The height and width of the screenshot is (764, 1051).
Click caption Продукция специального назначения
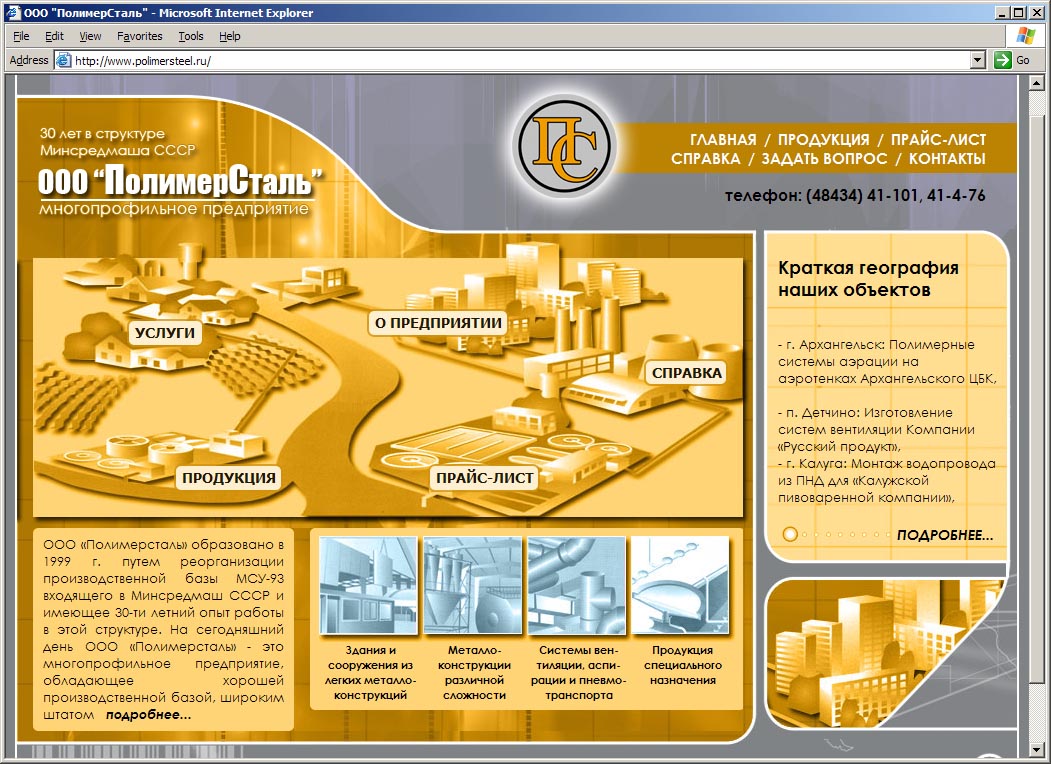[x=682, y=665]
